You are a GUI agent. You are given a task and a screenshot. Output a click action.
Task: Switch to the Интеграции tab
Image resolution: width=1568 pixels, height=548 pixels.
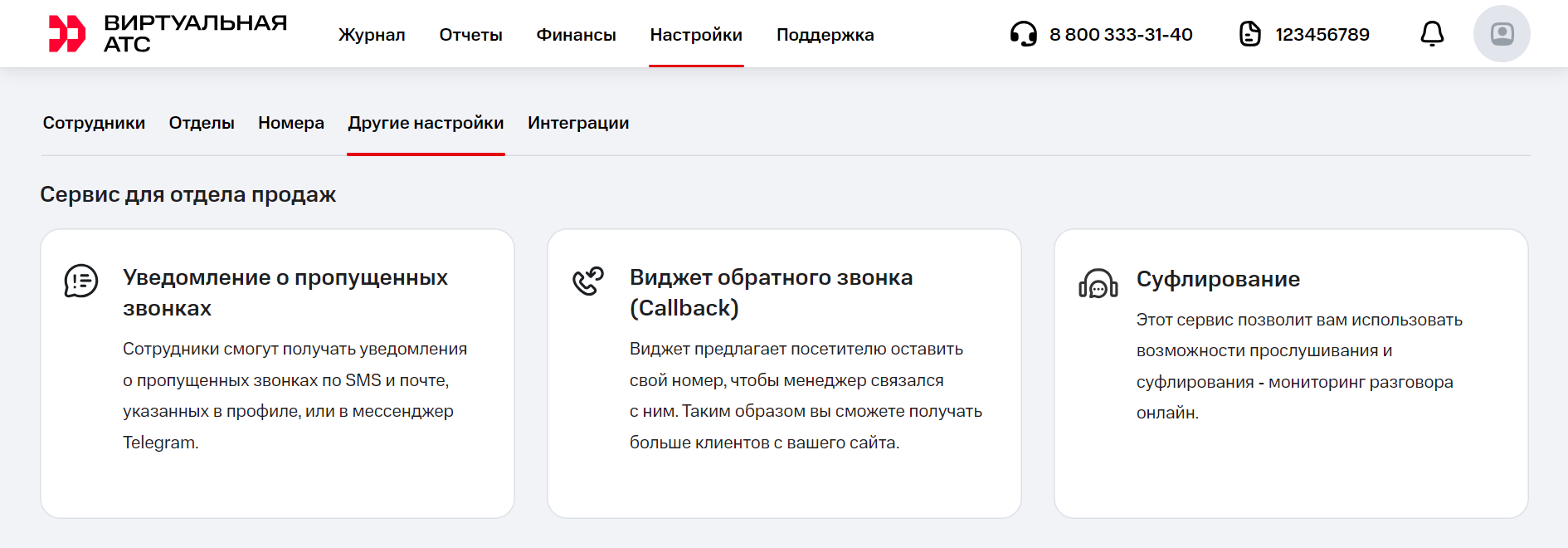point(578,123)
